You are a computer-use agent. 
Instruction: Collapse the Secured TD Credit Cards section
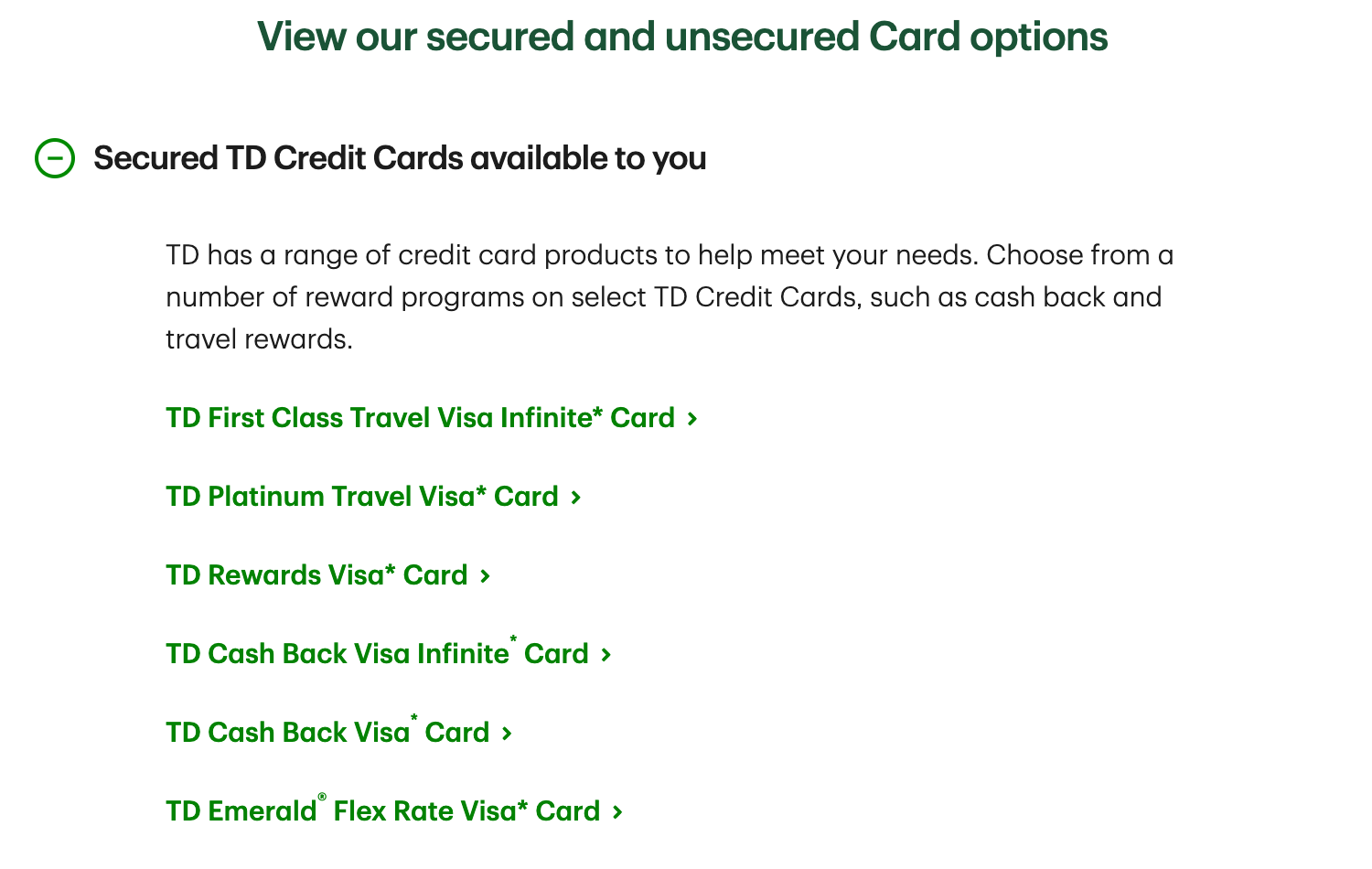click(55, 158)
